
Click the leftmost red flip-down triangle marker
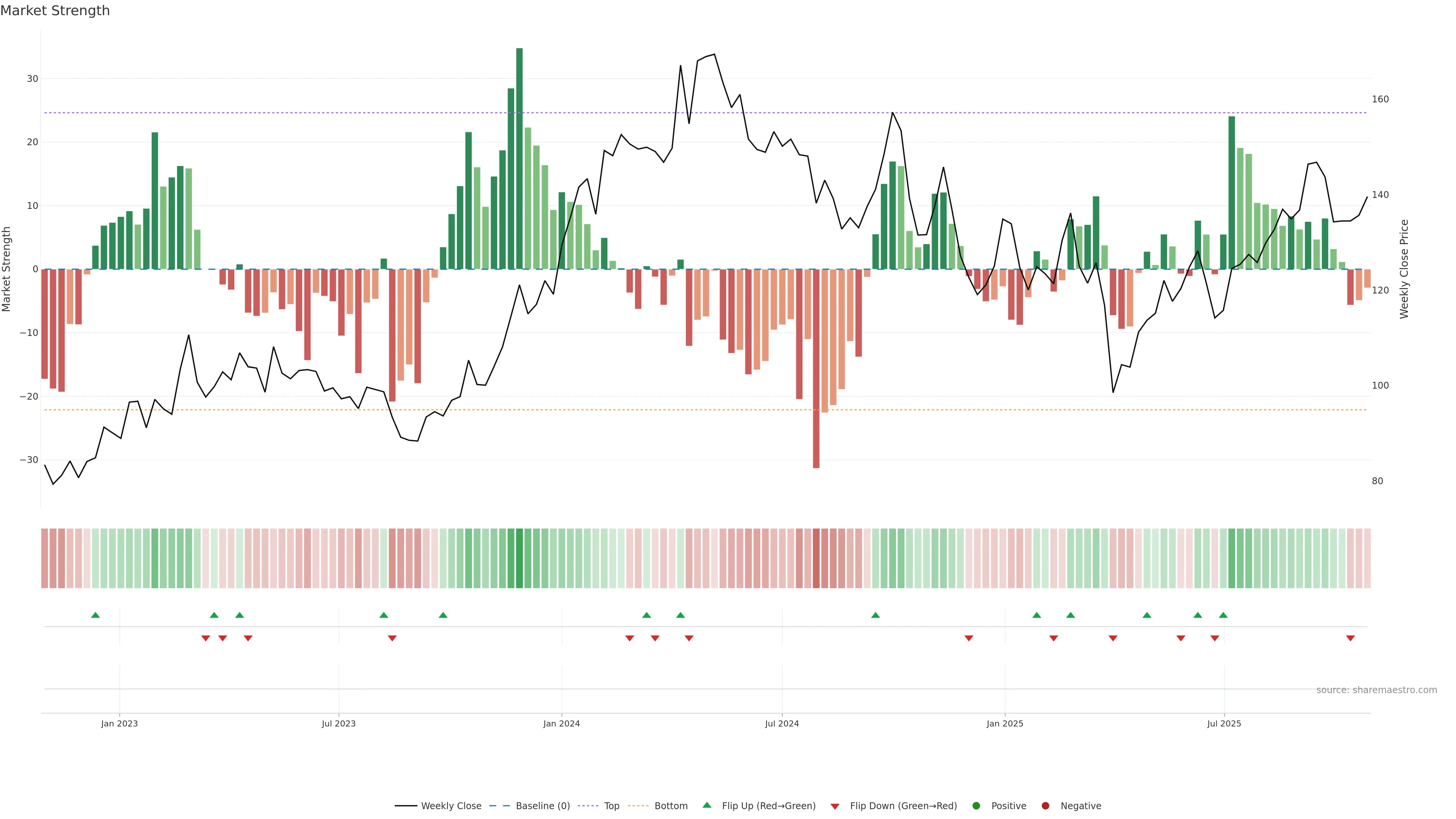(206, 638)
